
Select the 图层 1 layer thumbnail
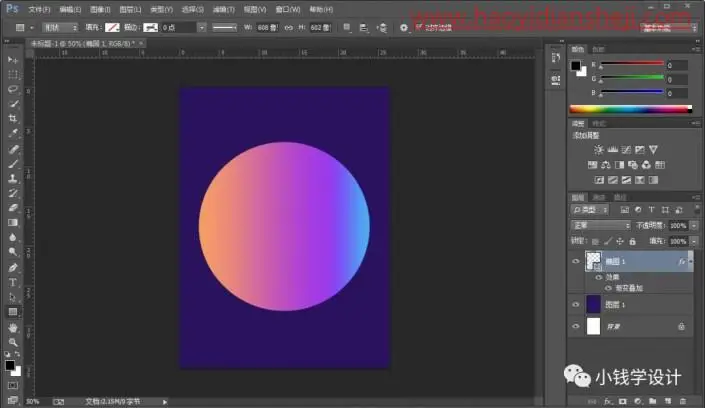pyautogui.click(x=593, y=305)
